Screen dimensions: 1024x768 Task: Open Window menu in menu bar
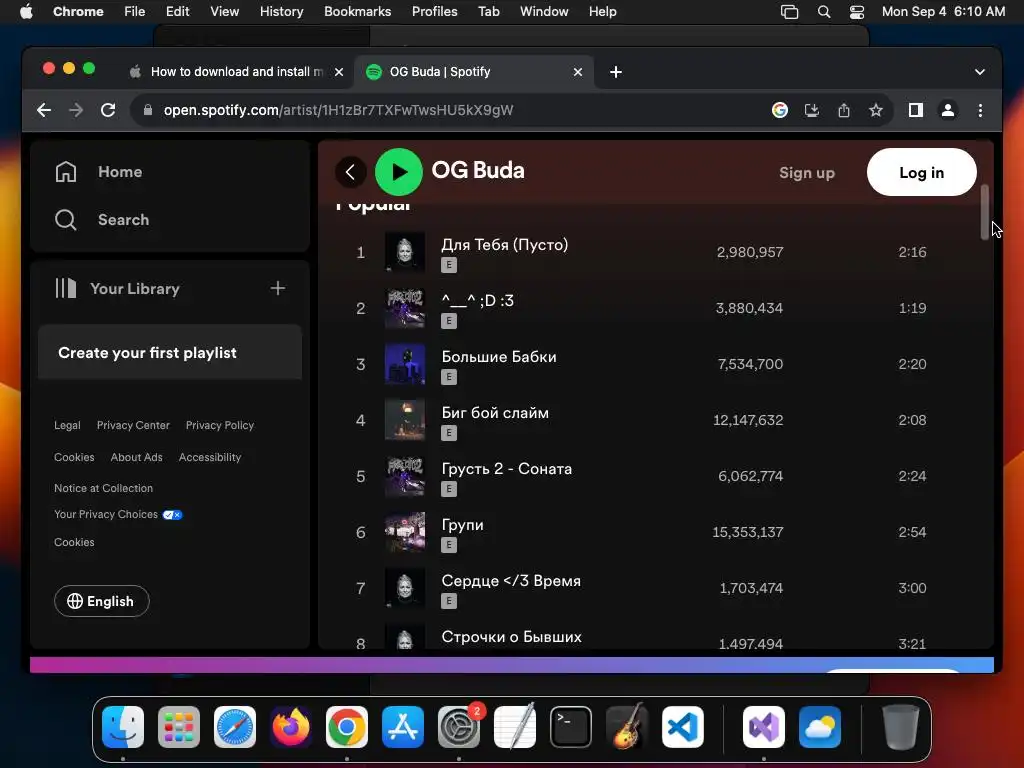point(544,11)
